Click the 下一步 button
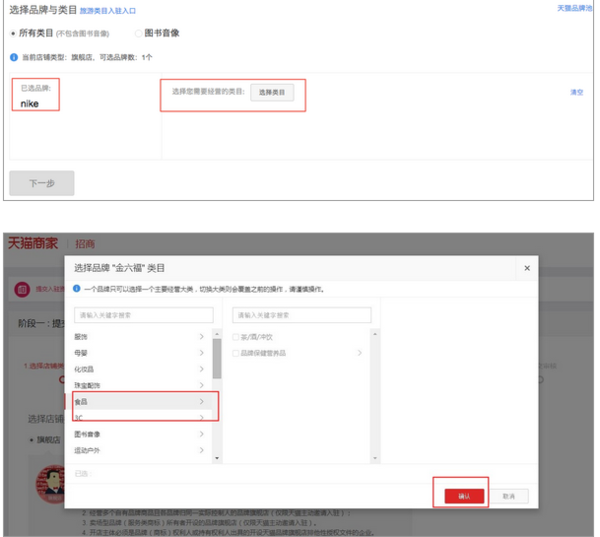600x537 pixels. pyautogui.click(x=42, y=183)
